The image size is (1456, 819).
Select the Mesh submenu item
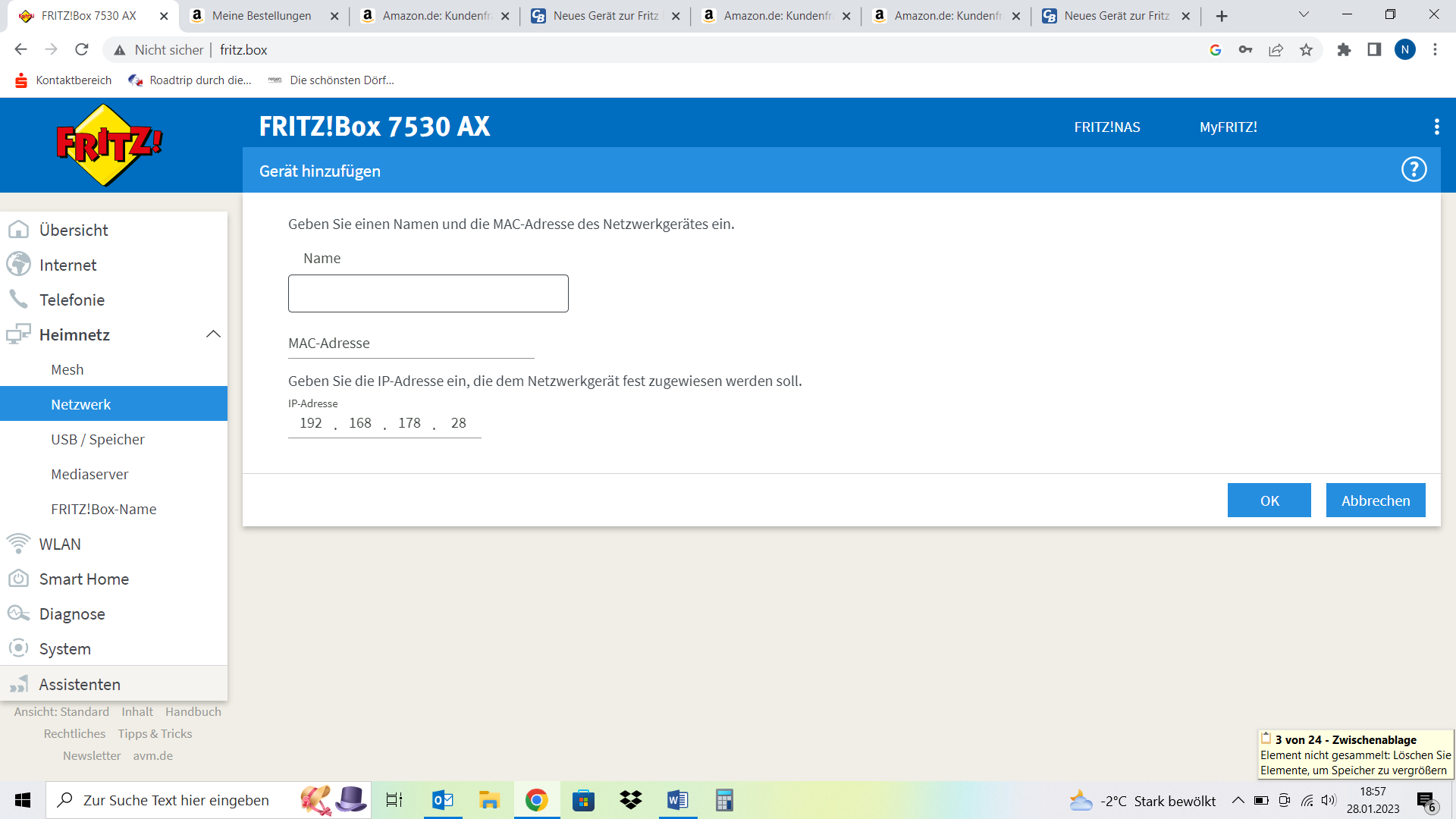pyautogui.click(x=67, y=369)
